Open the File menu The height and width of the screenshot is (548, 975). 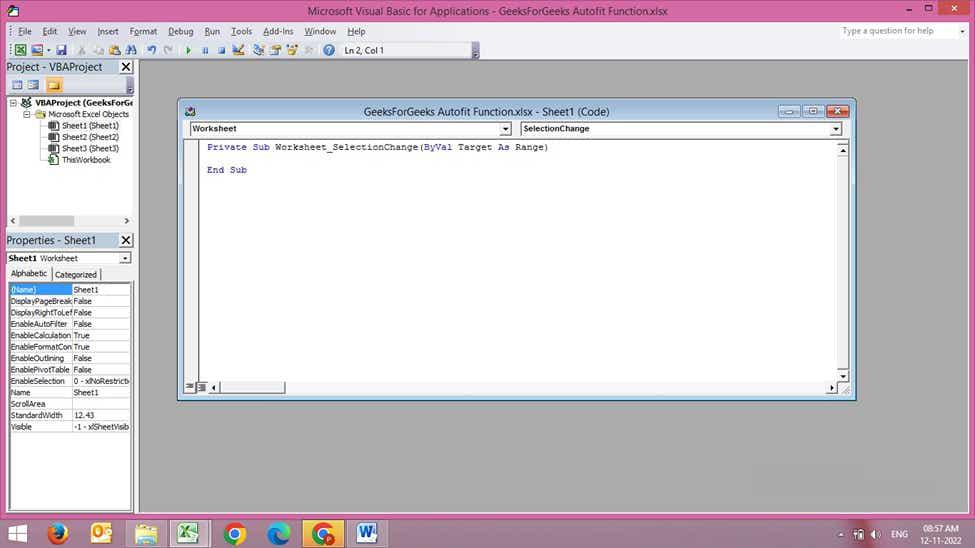coord(25,31)
